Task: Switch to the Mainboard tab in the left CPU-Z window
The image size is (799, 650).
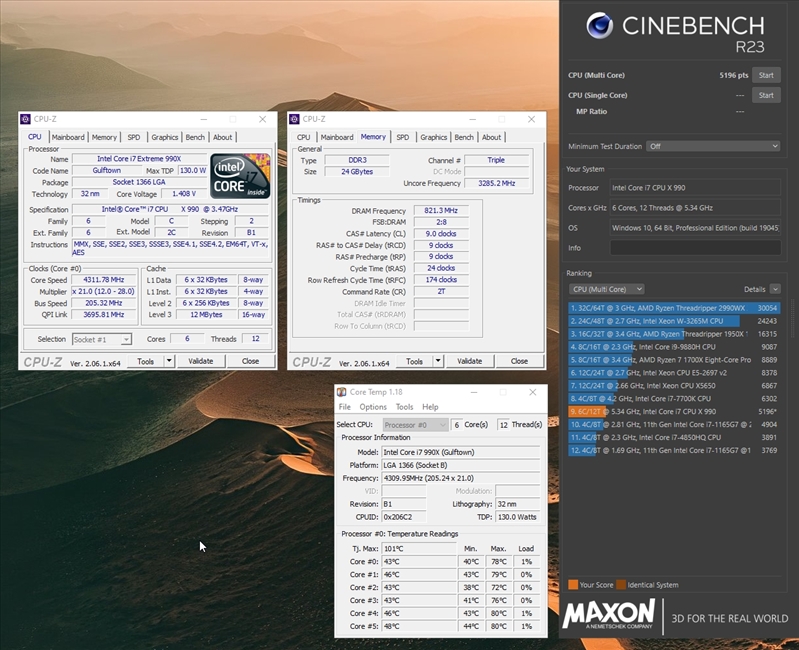Action: (68, 137)
